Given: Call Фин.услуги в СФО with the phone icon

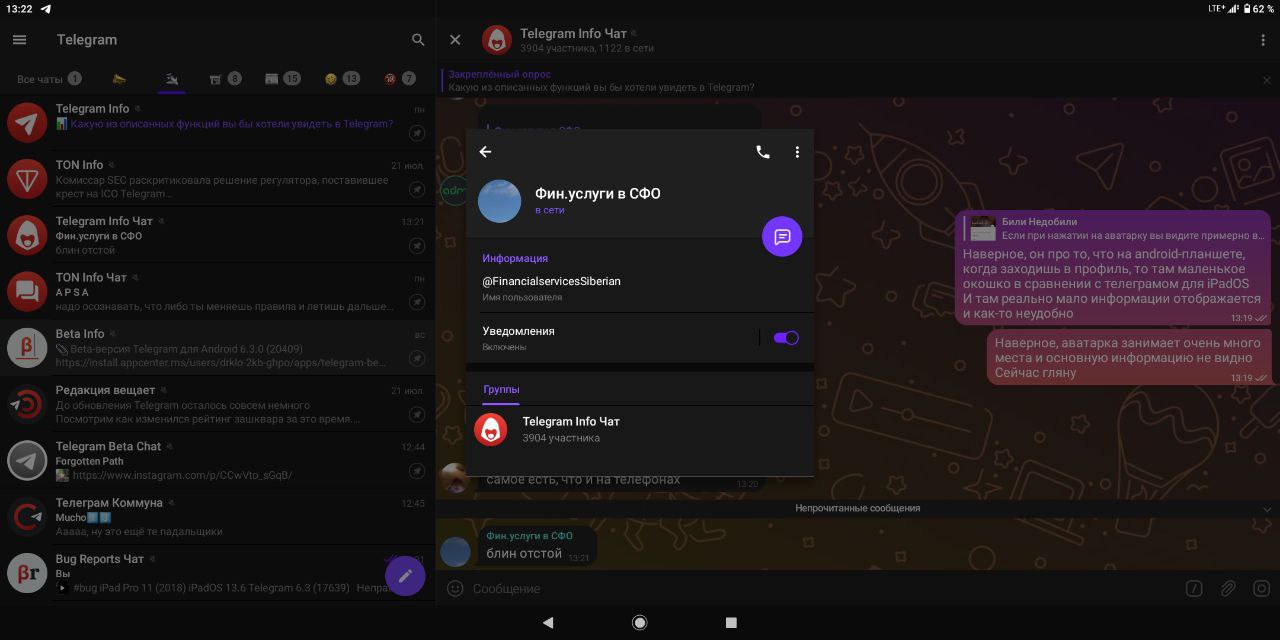Looking at the screenshot, I should coord(763,152).
